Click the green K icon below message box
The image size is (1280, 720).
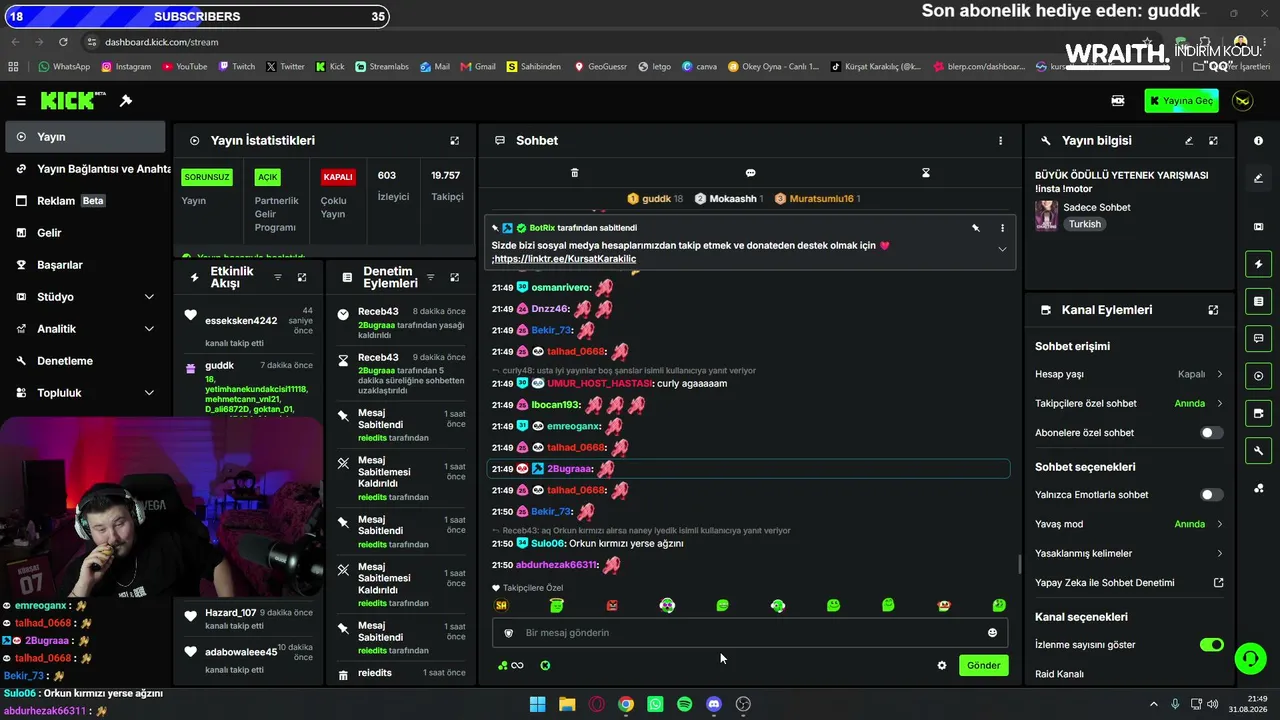click(x=545, y=665)
